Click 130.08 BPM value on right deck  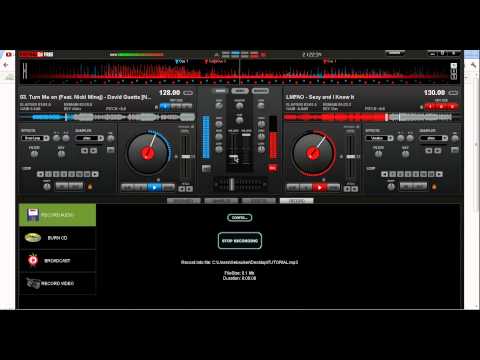pyautogui.click(x=434, y=92)
